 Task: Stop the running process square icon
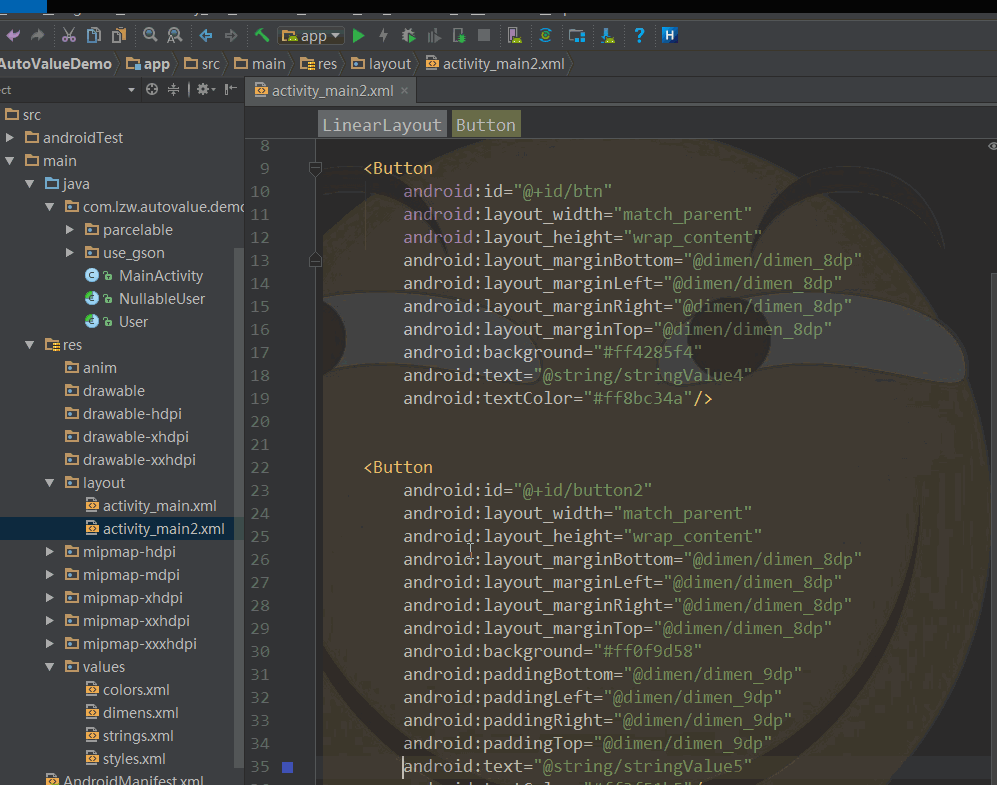(484, 35)
